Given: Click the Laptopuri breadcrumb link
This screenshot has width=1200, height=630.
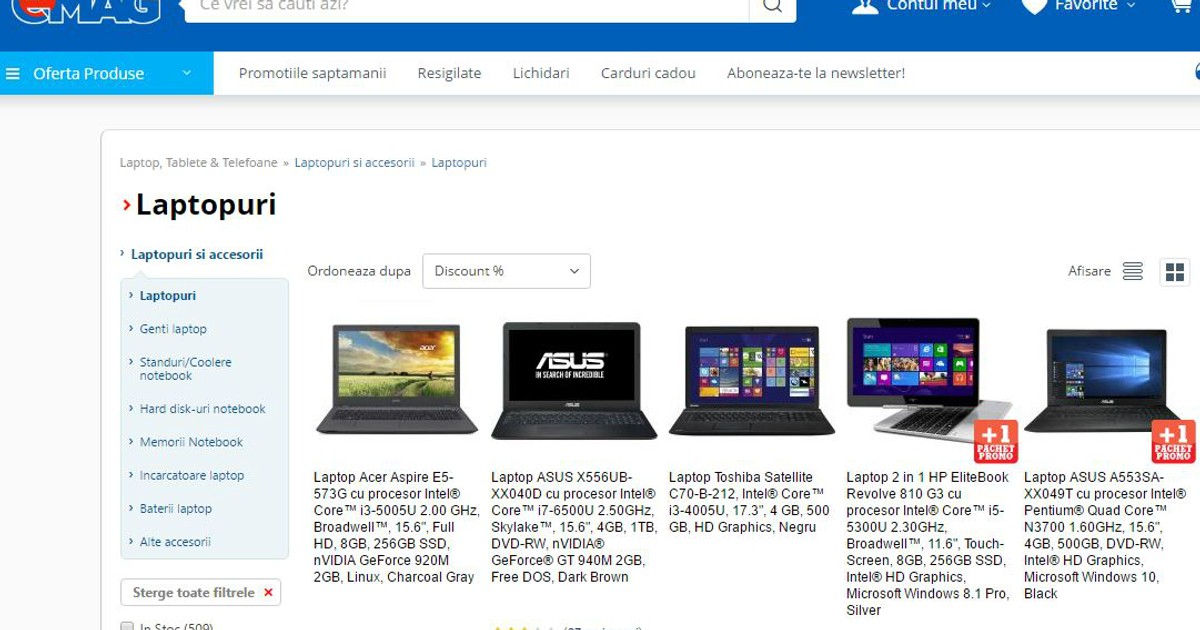Looking at the screenshot, I should pos(459,162).
